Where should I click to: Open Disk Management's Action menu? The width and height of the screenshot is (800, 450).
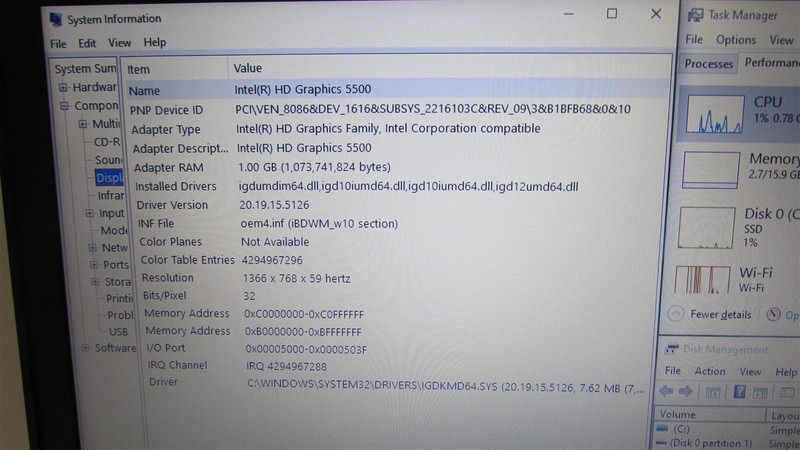click(710, 371)
